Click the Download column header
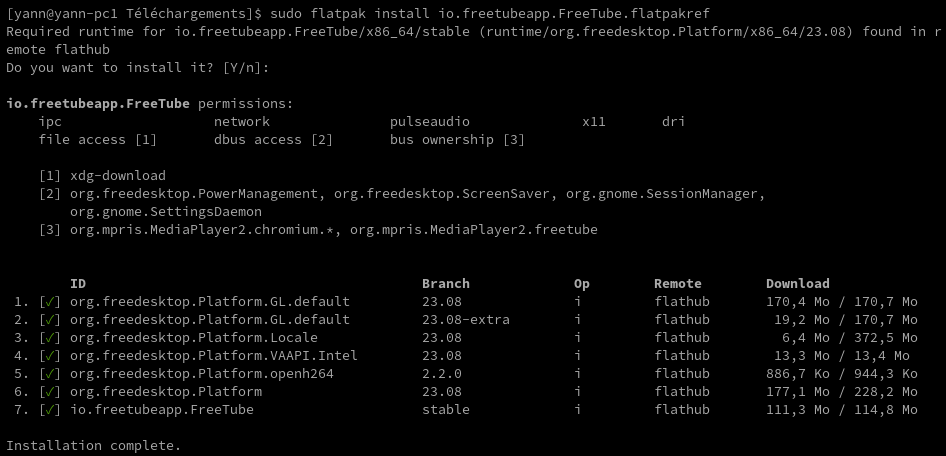 coord(798,284)
